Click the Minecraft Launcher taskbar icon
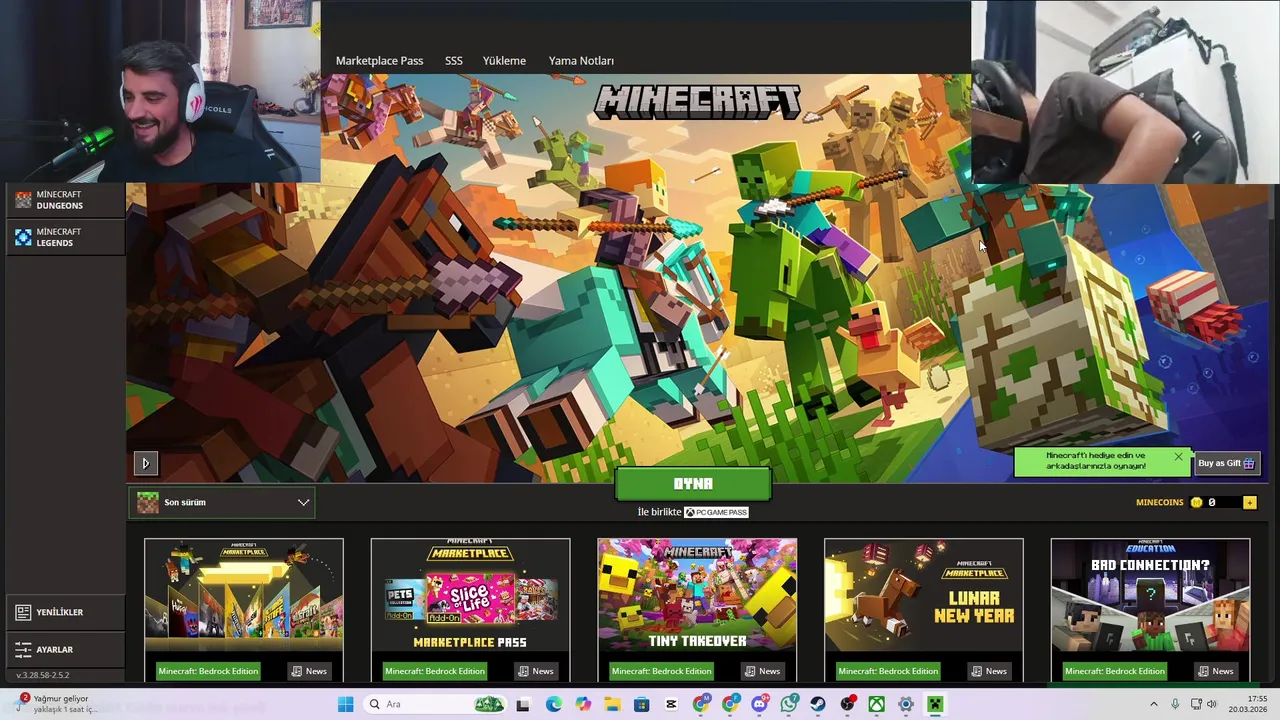The width and height of the screenshot is (1280, 720). (x=935, y=705)
